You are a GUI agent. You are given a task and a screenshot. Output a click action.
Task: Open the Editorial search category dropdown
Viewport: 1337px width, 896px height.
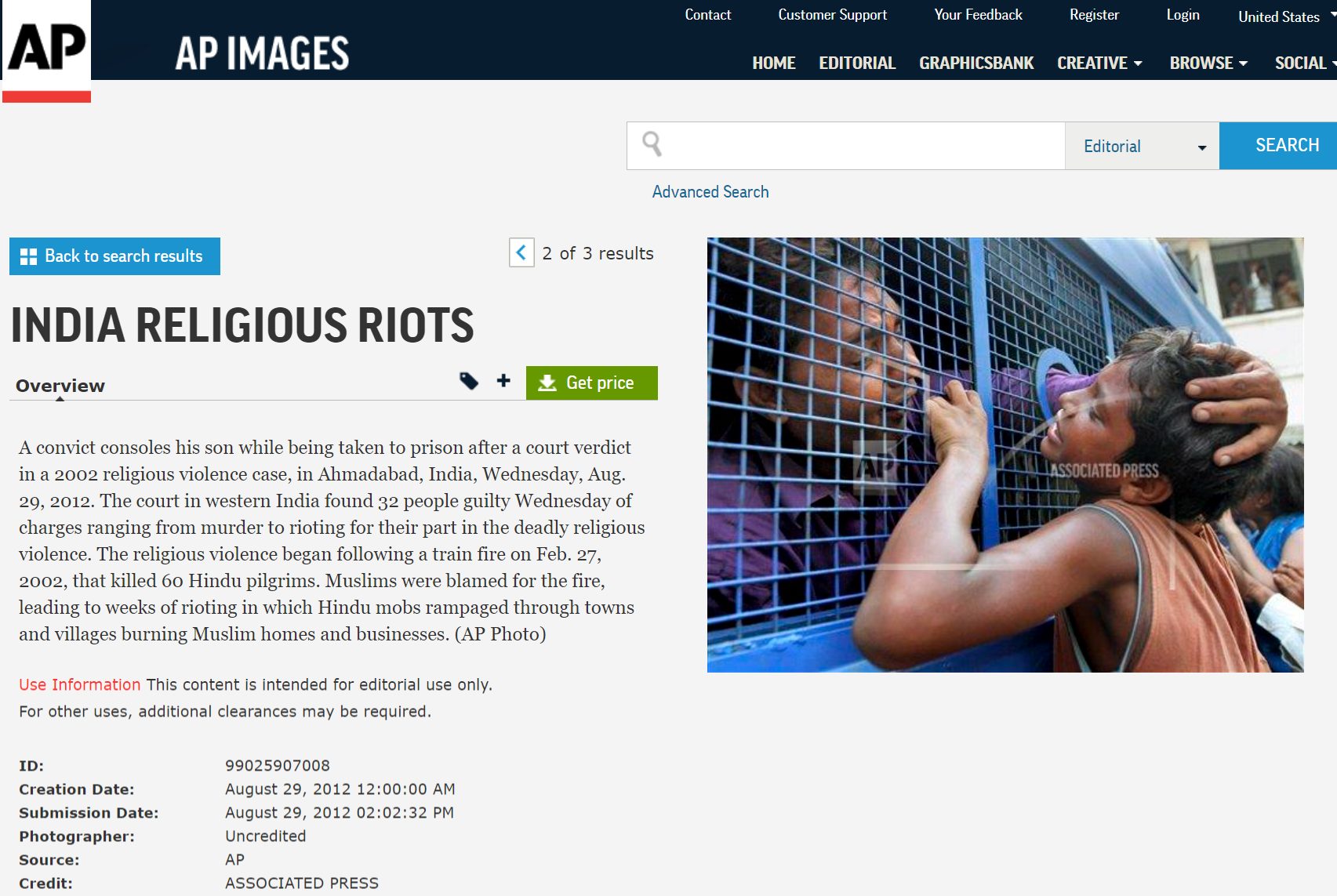tap(1142, 146)
